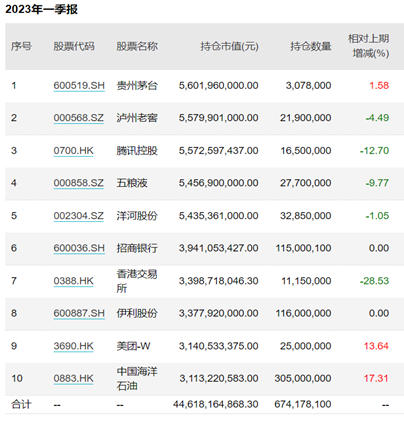The image size is (404, 421).
Task: Open stock code link 600036.SH
Action: (79, 248)
